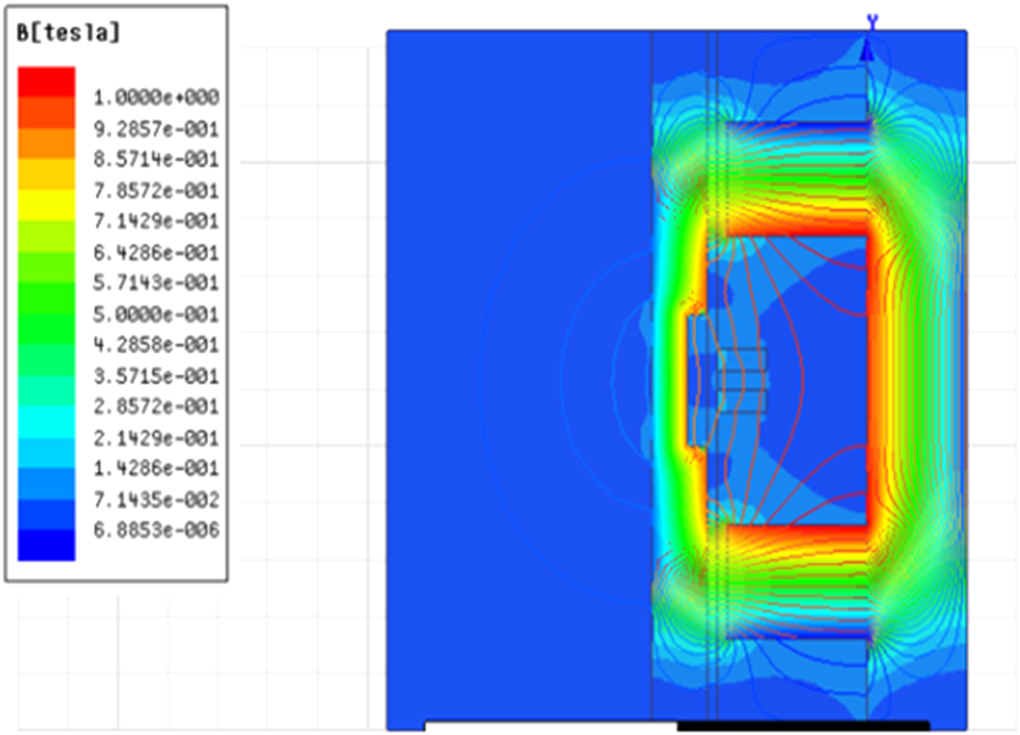
Task: Click the black half of scale bar
Action: (x=803, y=726)
